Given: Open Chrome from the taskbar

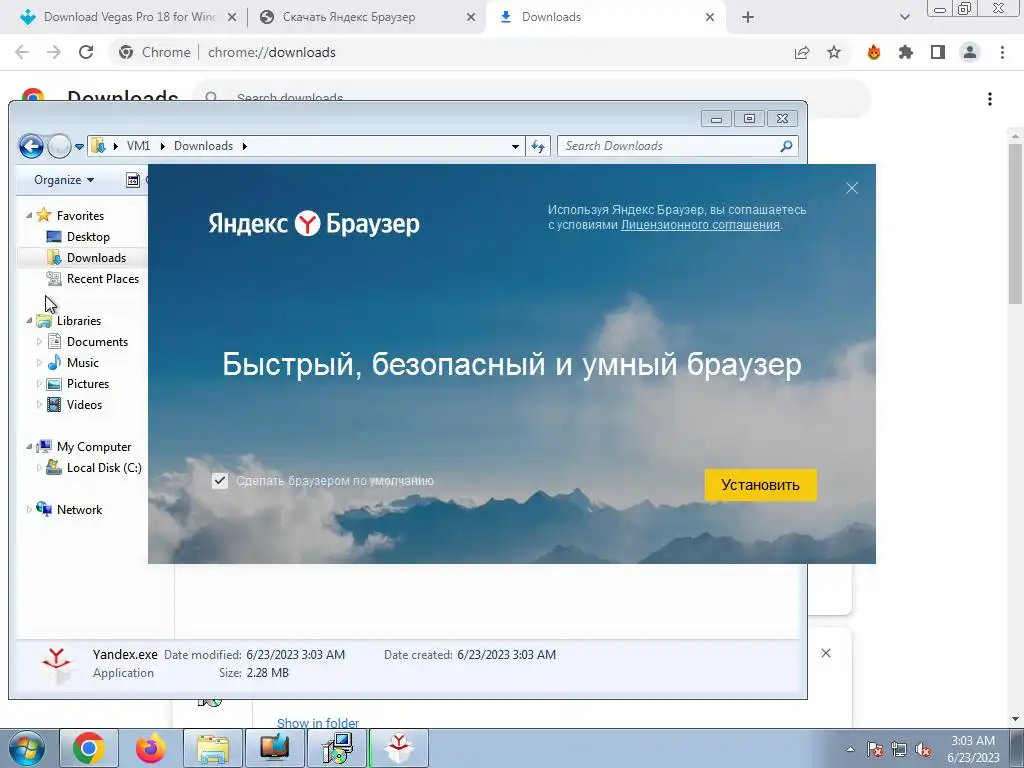Looking at the screenshot, I should click(x=89, y=748).
